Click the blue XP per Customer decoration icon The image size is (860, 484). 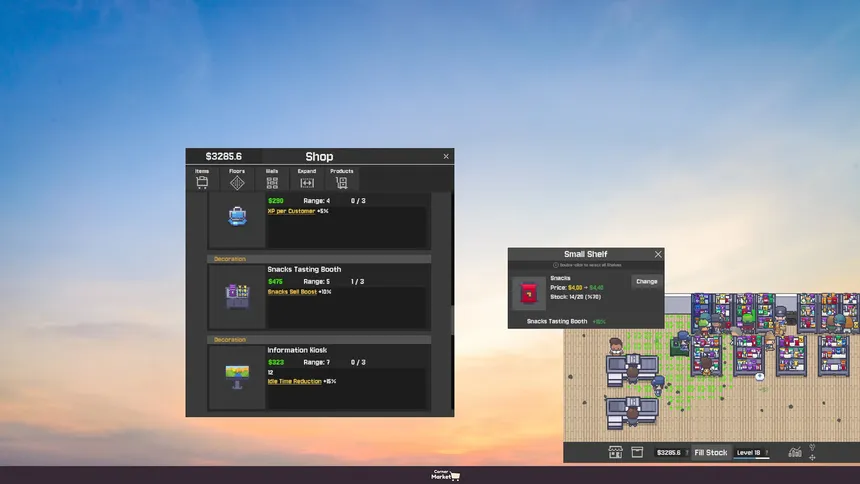coord(237,216)
